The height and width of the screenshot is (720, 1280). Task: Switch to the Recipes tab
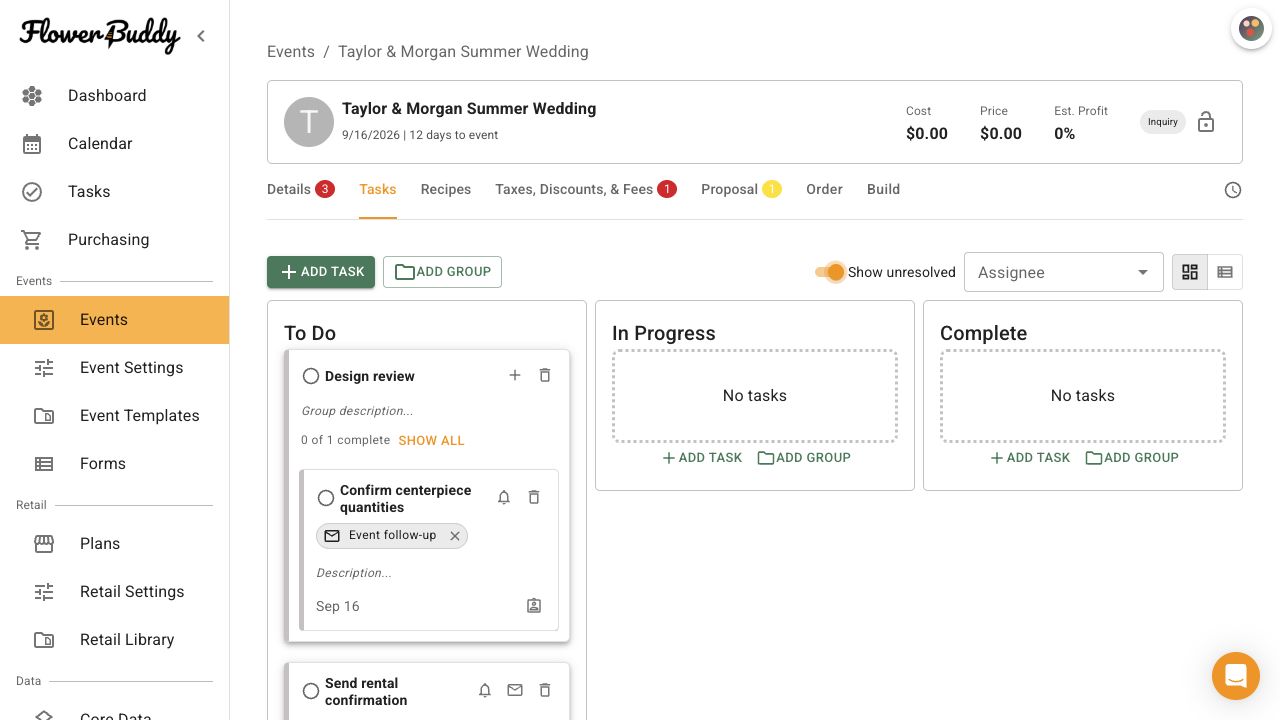(x=446, y=189)
